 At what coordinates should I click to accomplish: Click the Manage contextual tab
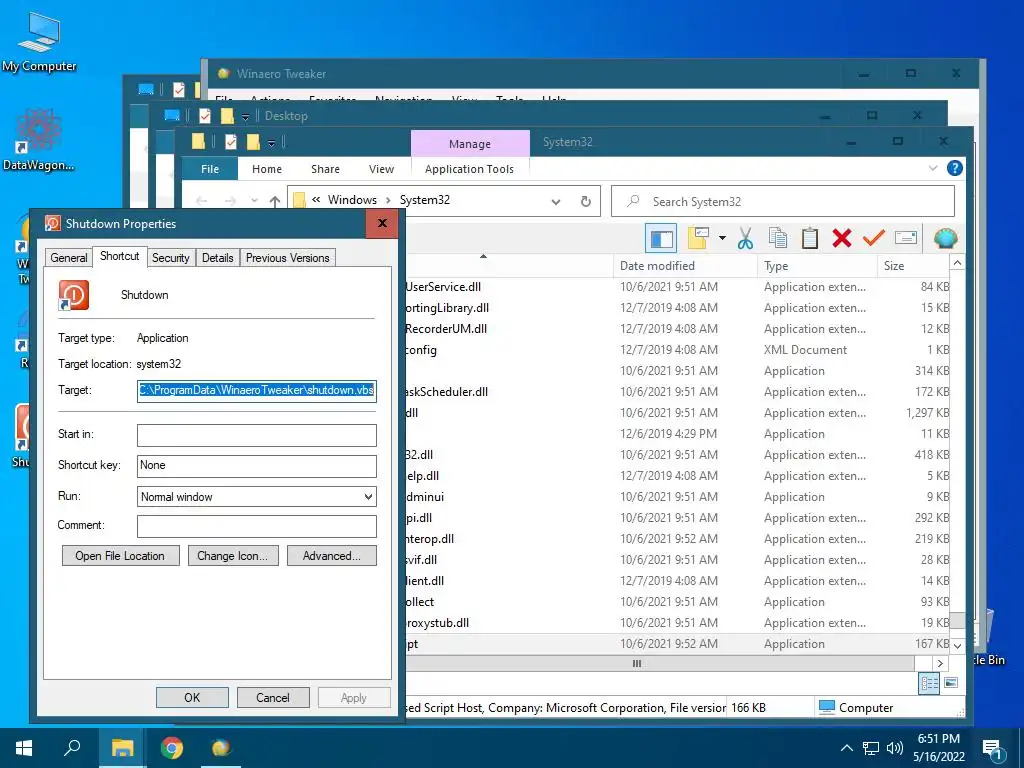point(470,144)
